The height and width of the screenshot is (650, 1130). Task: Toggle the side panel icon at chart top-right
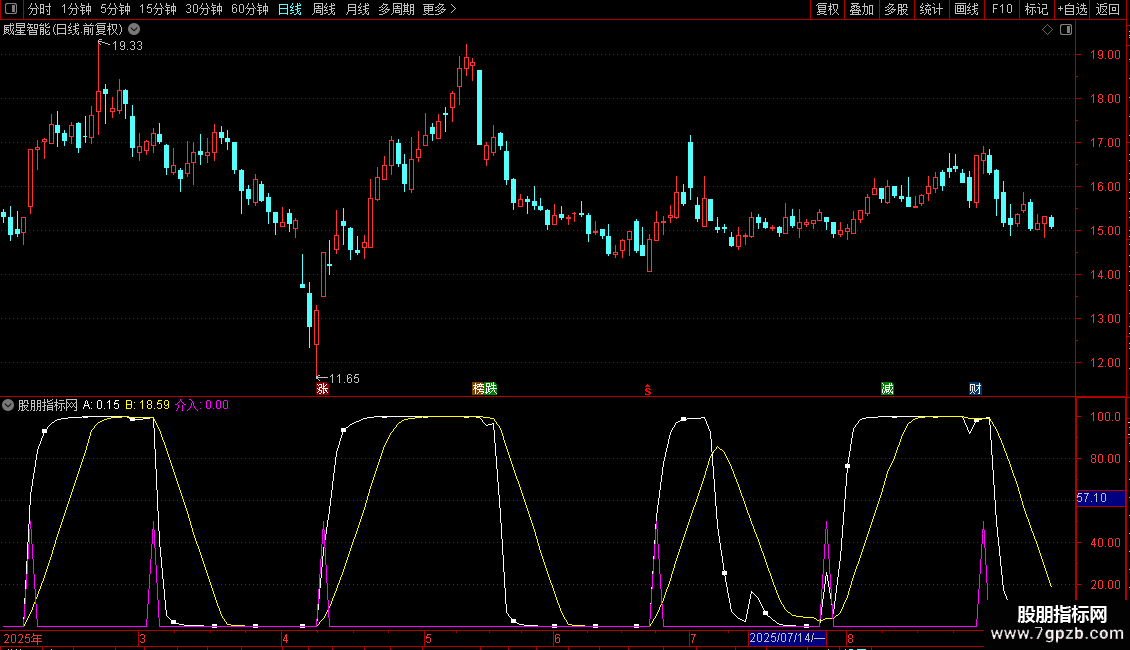(x=1065, y=30)
